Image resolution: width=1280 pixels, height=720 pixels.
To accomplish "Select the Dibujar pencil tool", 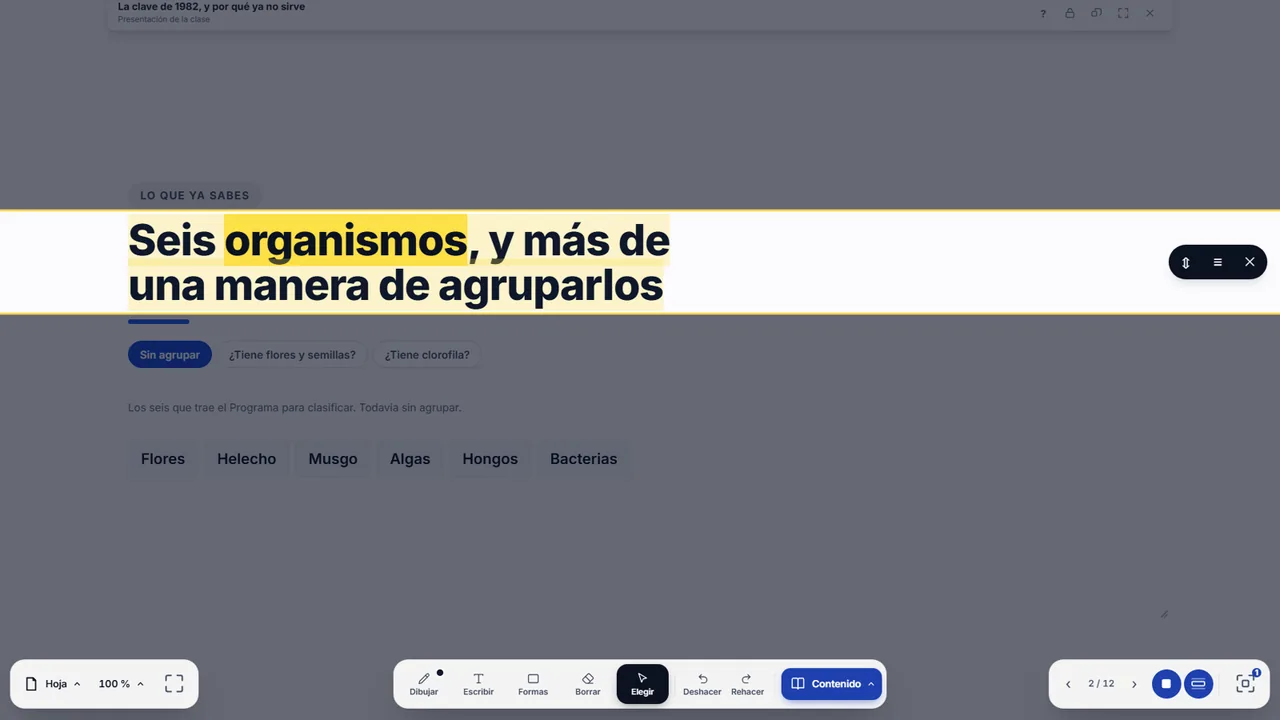I will coord(424,684).
